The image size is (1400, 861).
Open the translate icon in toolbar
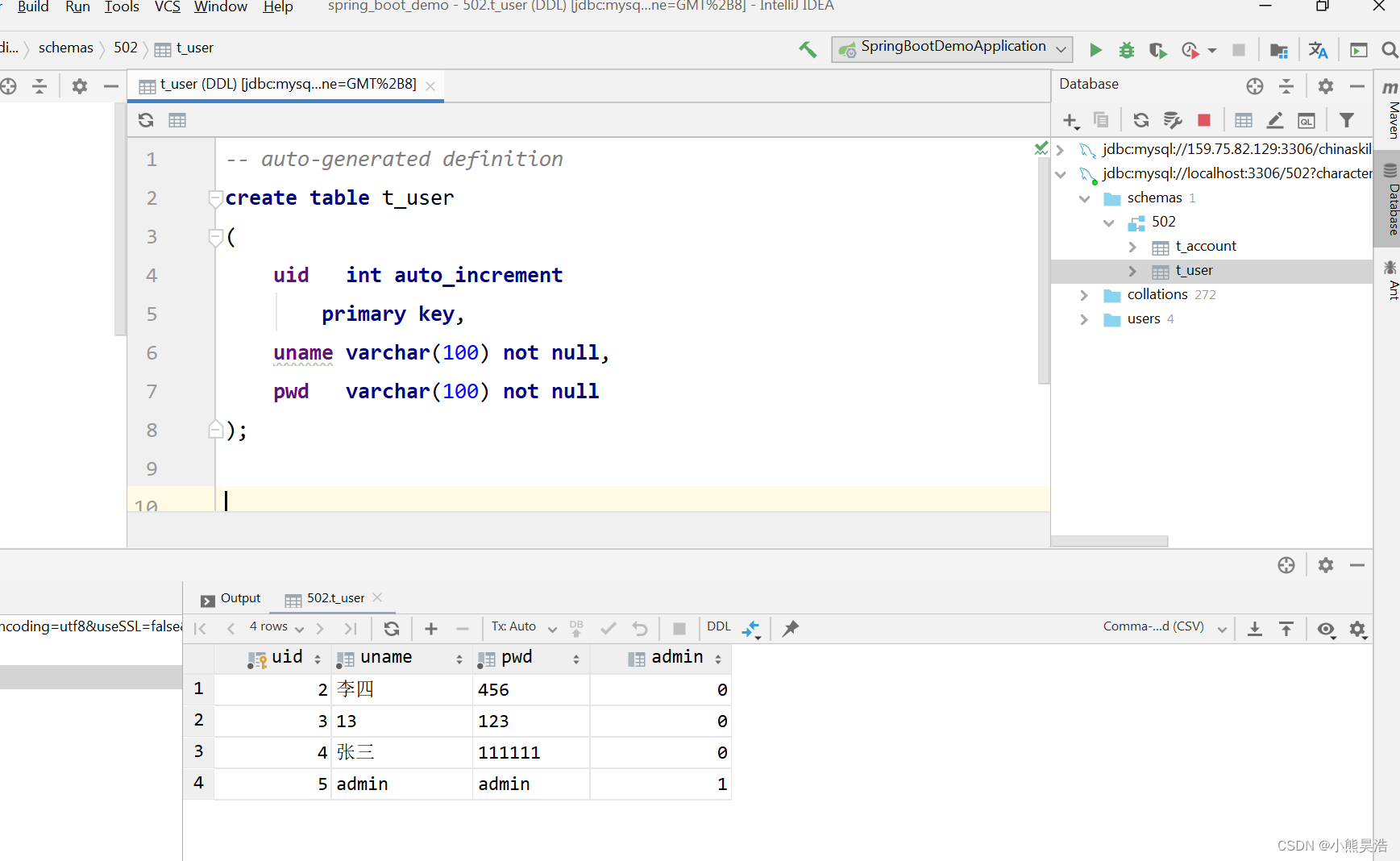click(x=1319, y=50)
